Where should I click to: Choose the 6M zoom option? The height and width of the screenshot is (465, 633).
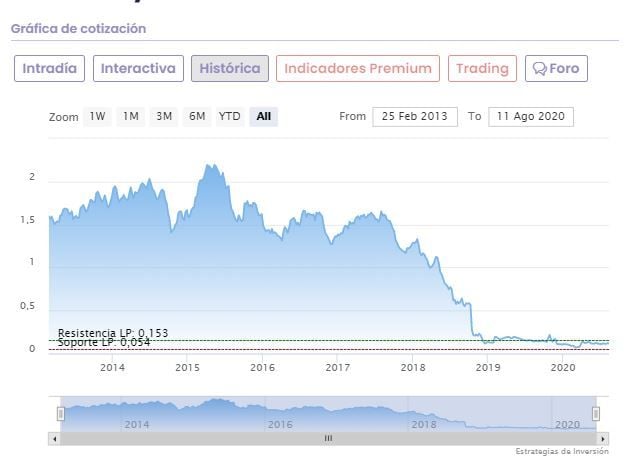click(x=197, y=116)
